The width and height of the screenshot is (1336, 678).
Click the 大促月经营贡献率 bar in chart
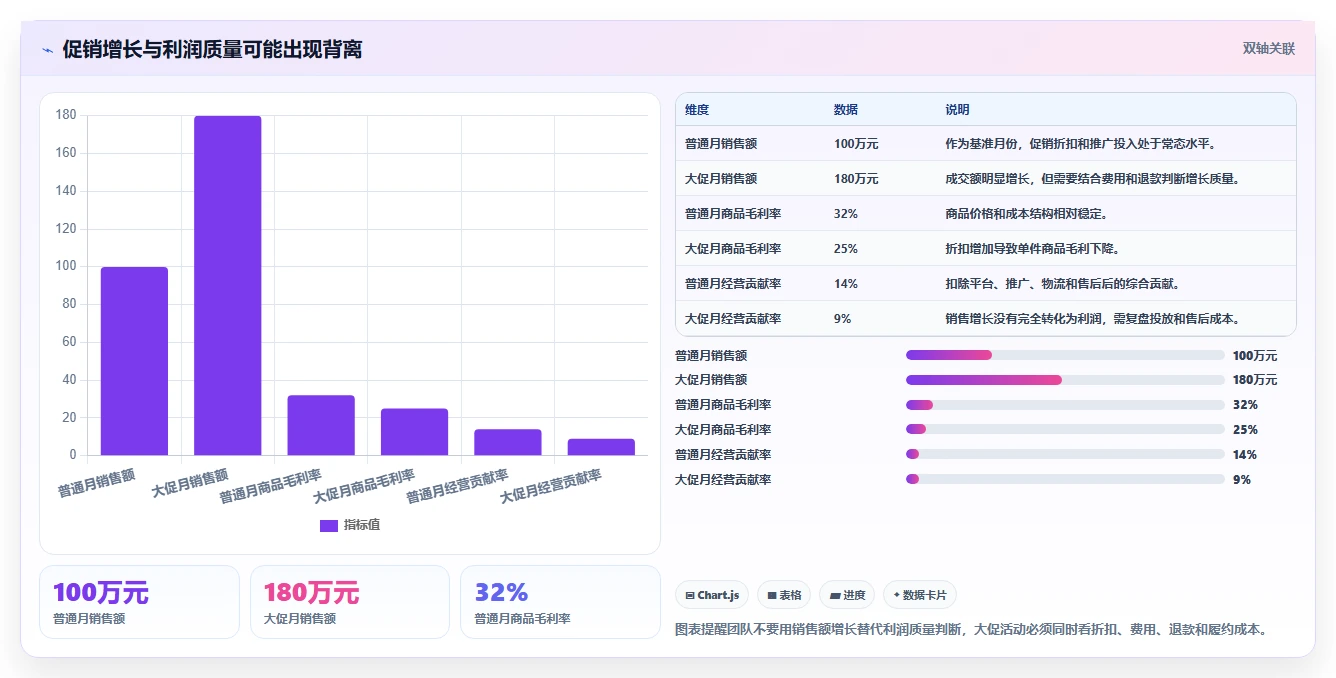601,447
